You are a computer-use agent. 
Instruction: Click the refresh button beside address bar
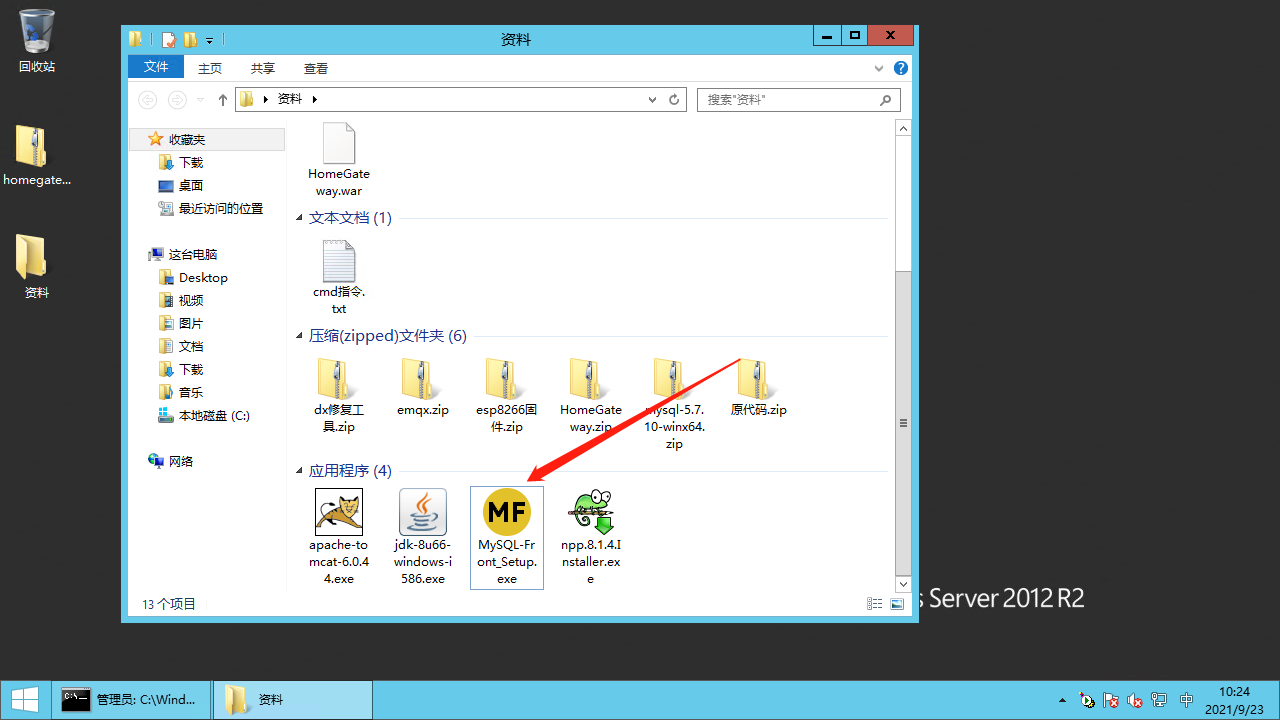pos(674,100)
